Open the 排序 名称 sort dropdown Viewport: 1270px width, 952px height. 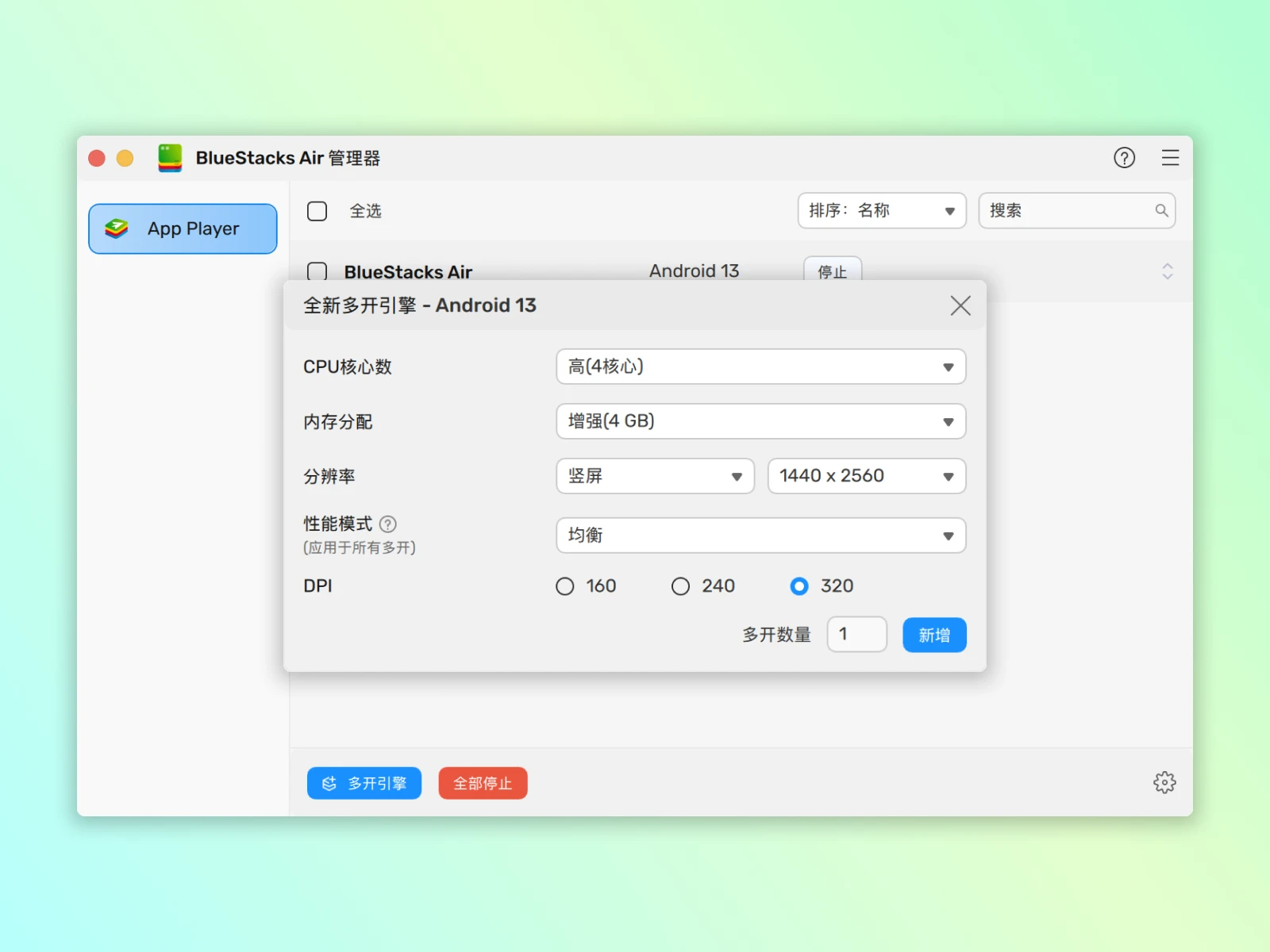point(882,211)
